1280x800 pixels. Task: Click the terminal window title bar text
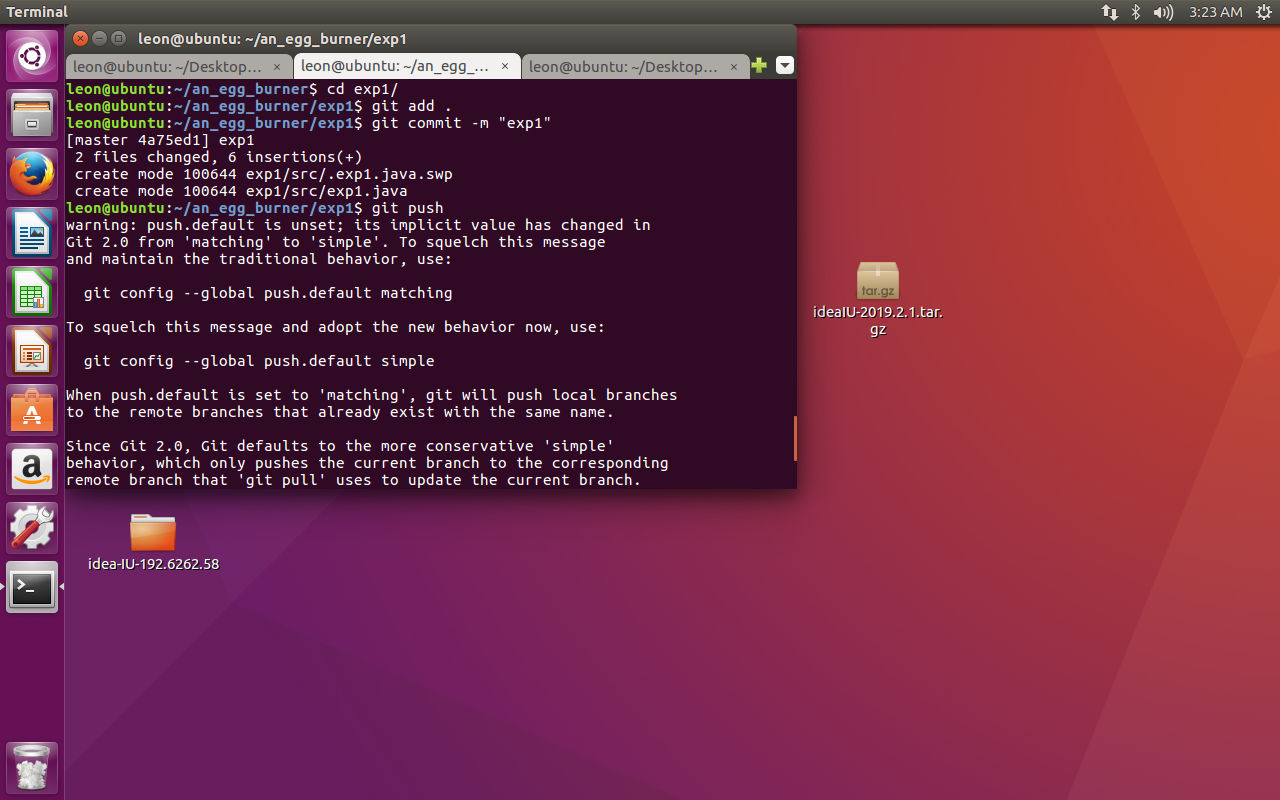pos(272,38)
